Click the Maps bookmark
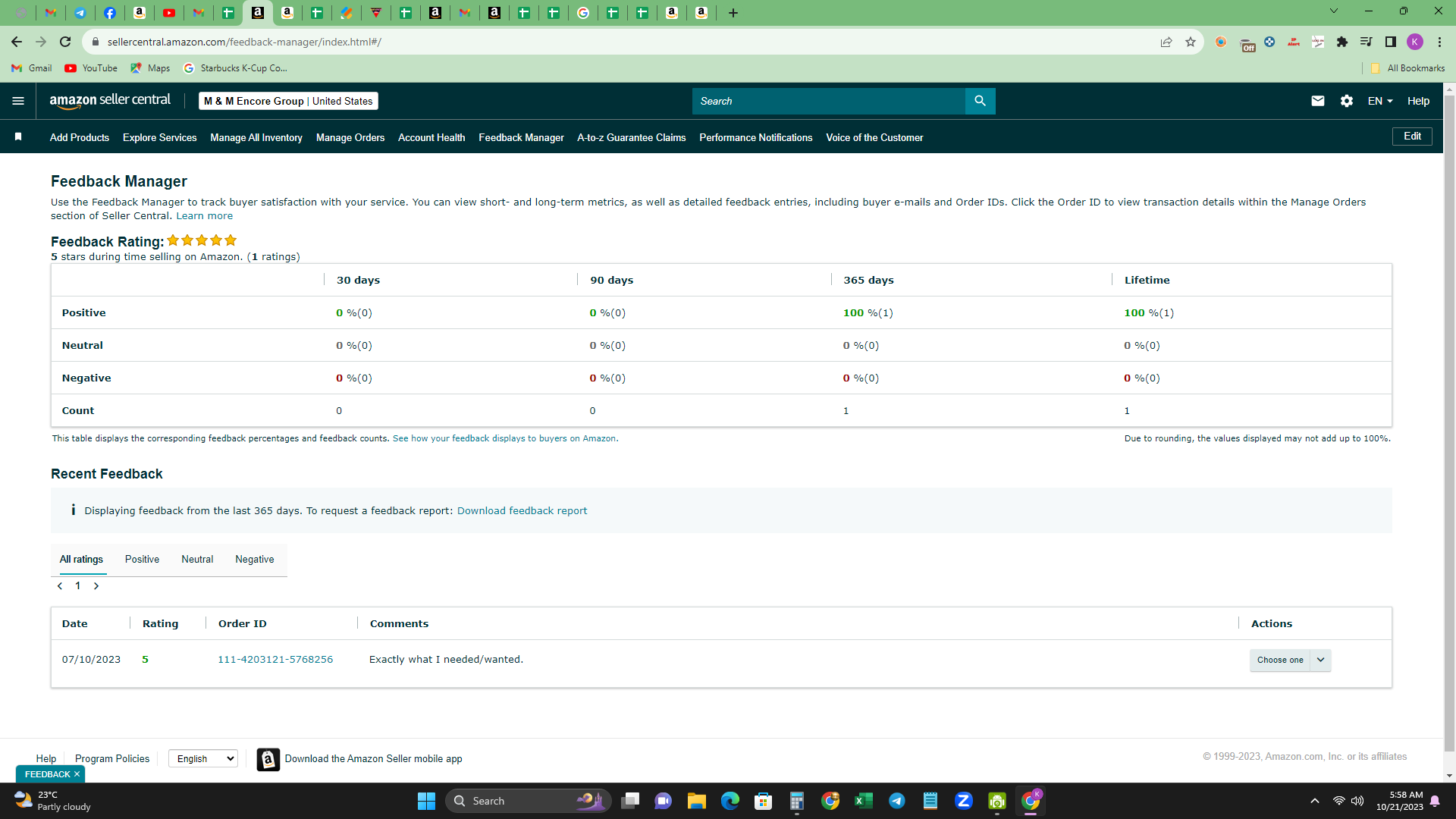The image size is (1456, 819). pyautogui.click(x=150, y=68)
